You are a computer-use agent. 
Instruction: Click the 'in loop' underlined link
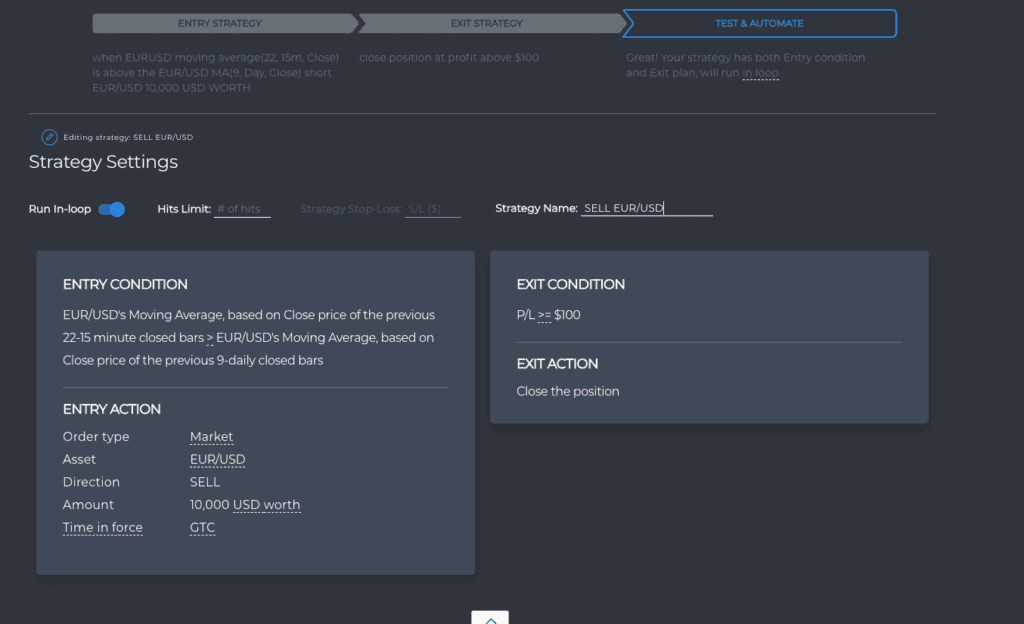[760, 73]
